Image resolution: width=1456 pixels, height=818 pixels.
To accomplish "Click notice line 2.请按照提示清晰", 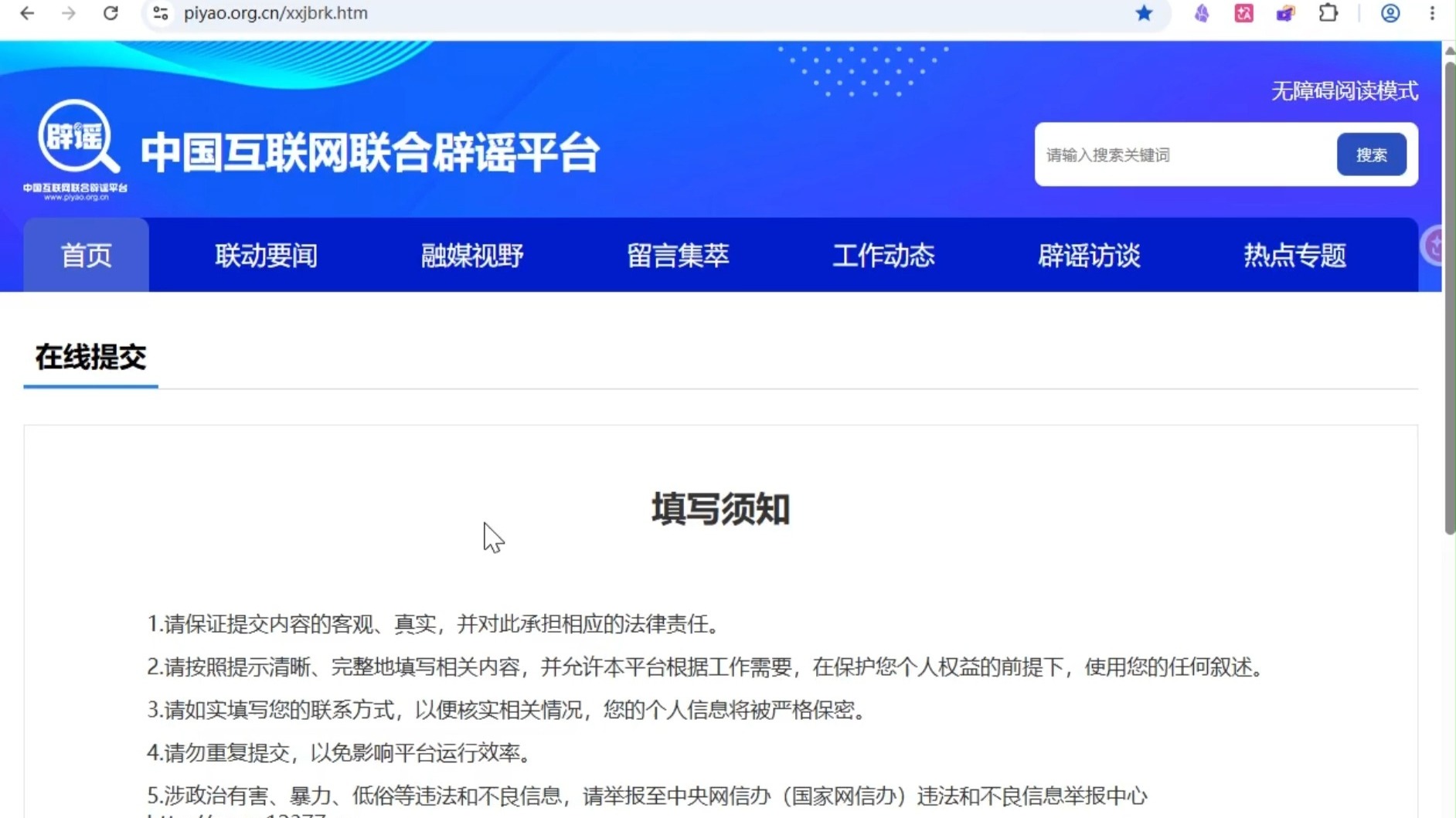I will tap(708, 667).
